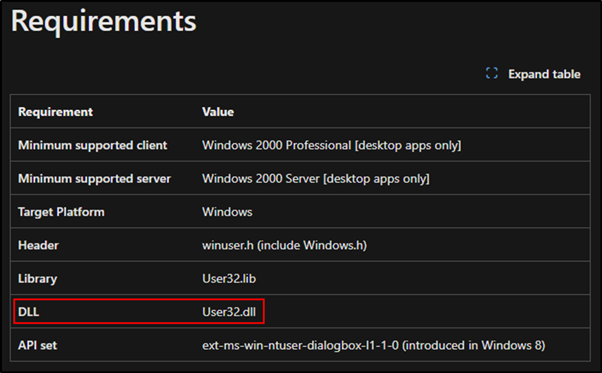Select the Minimum supported server cell
The height and width of the screenshot is (373, 602).
coord(94,178)
